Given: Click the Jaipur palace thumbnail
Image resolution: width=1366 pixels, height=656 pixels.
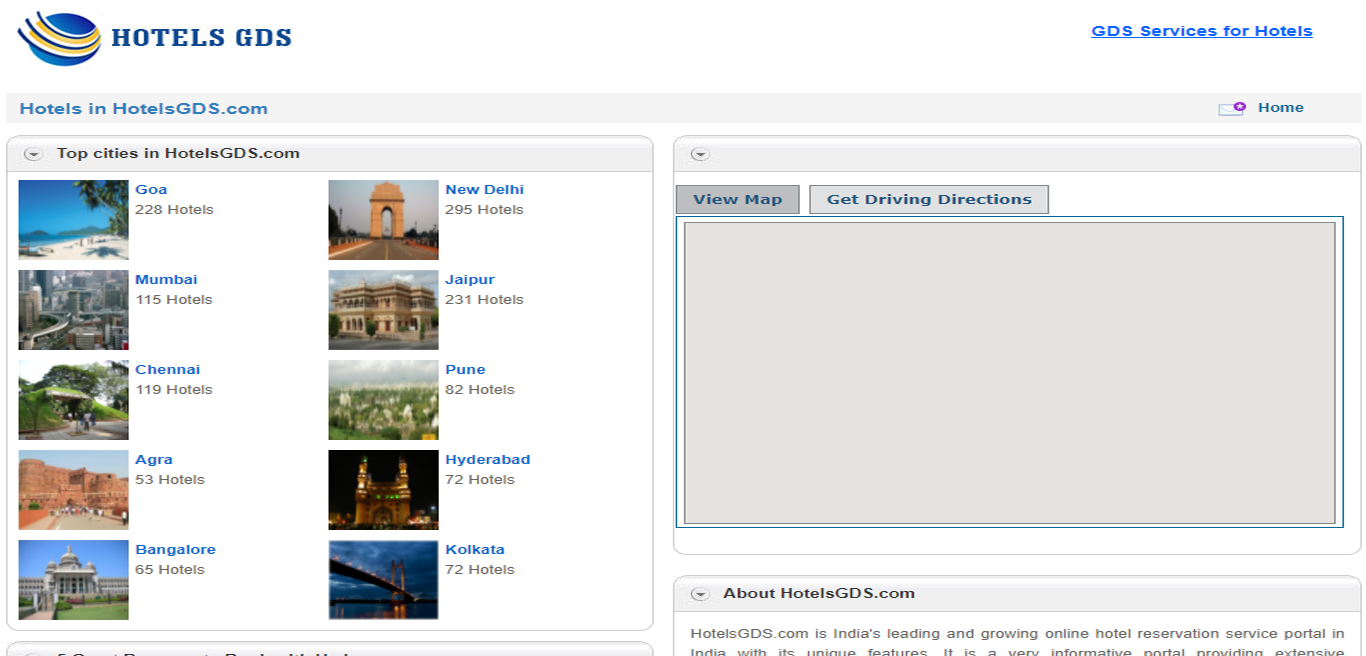Looking at the screenshot, I should click(383, 310).
